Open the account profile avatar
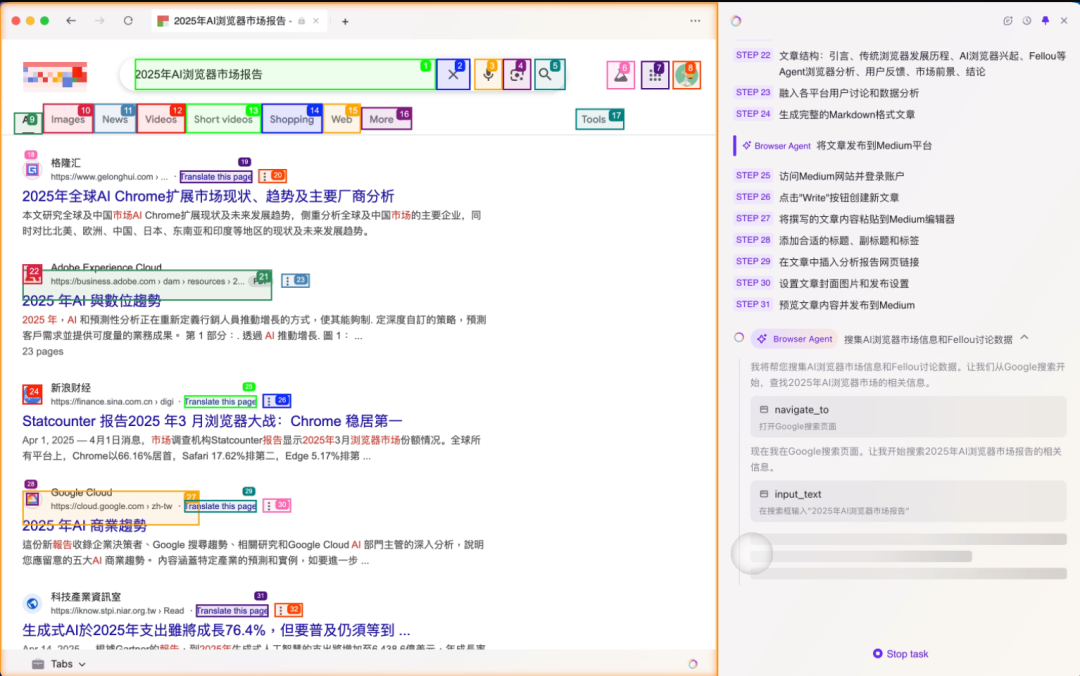1080x676 pixels. click(687, 75)
